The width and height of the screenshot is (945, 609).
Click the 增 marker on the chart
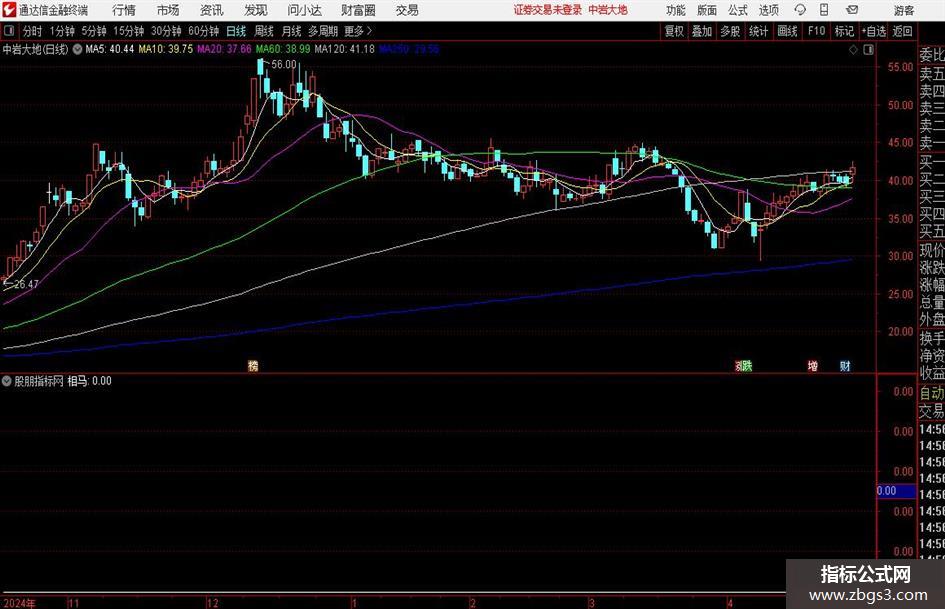point(812,366)
